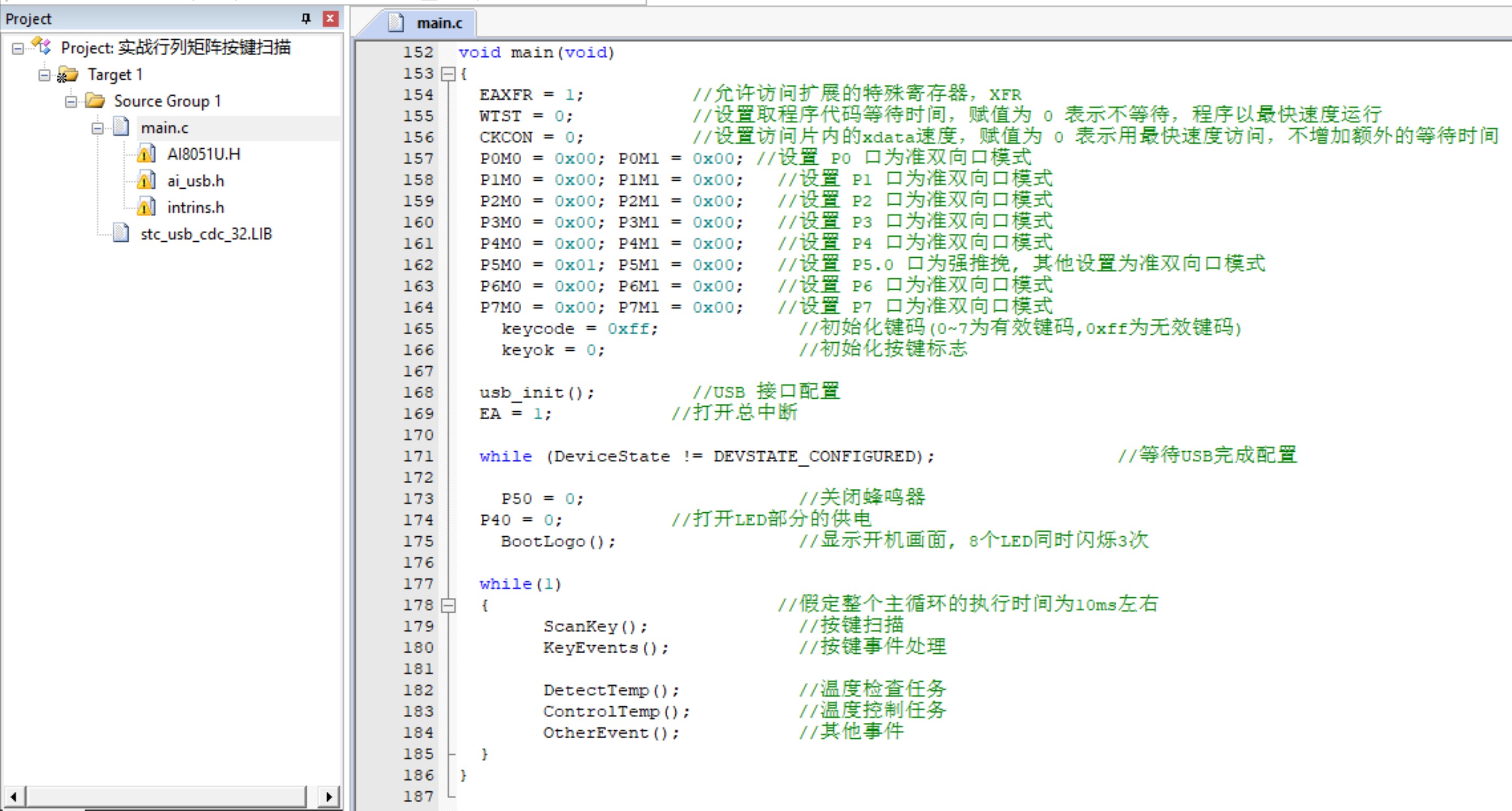Click 'keycode = 0xff;' statement
1512x811 pixels.
pos(579,329)
